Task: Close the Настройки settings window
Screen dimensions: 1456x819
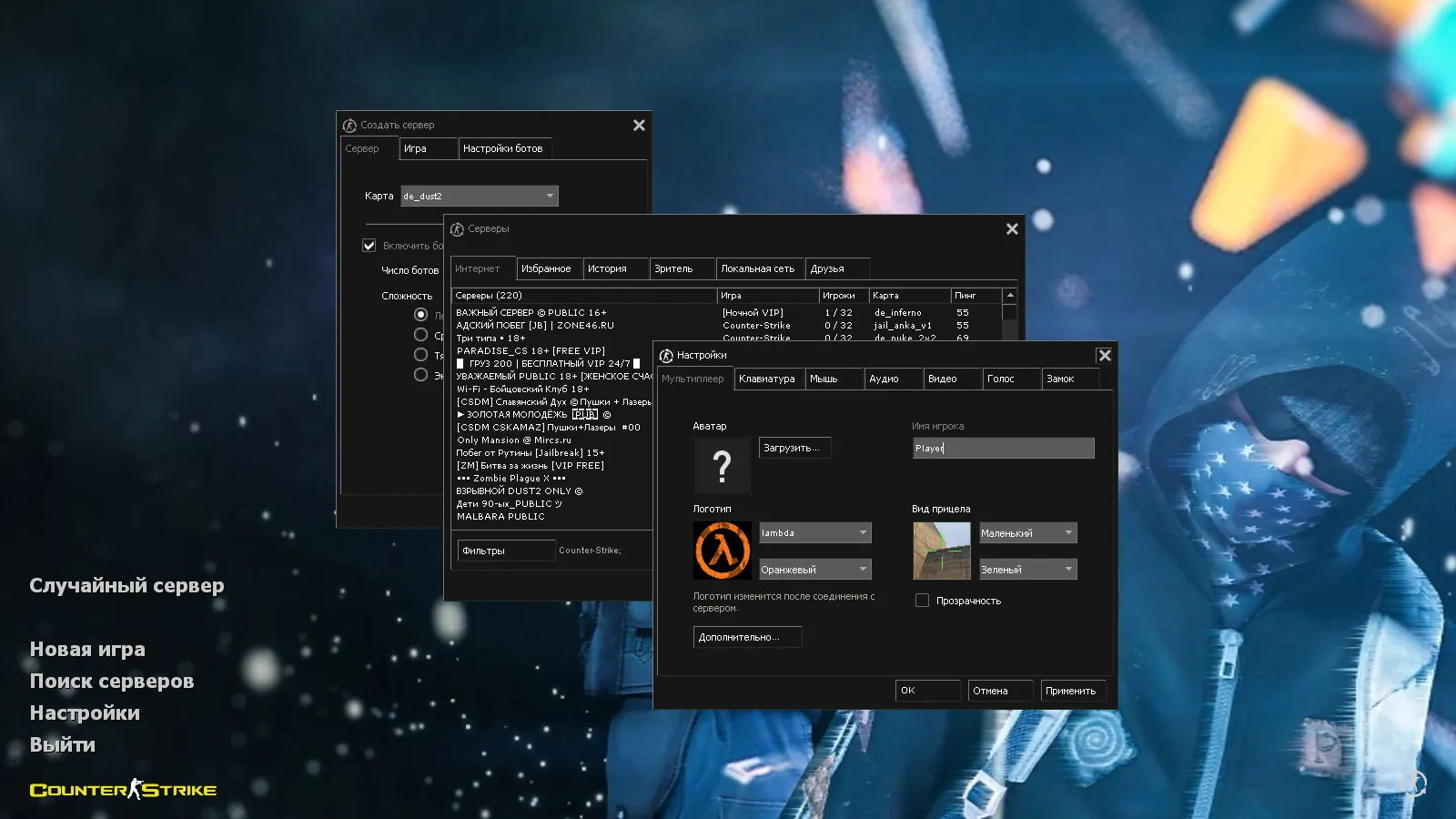Action: [x=1104, y=356]
